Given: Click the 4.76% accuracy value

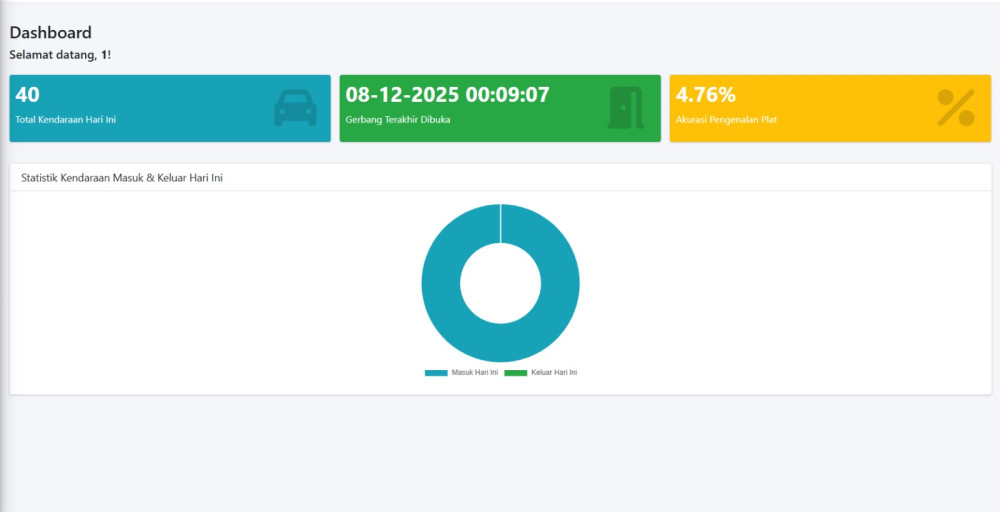Looking at the screenshot, I should click(x=706, y=95).
